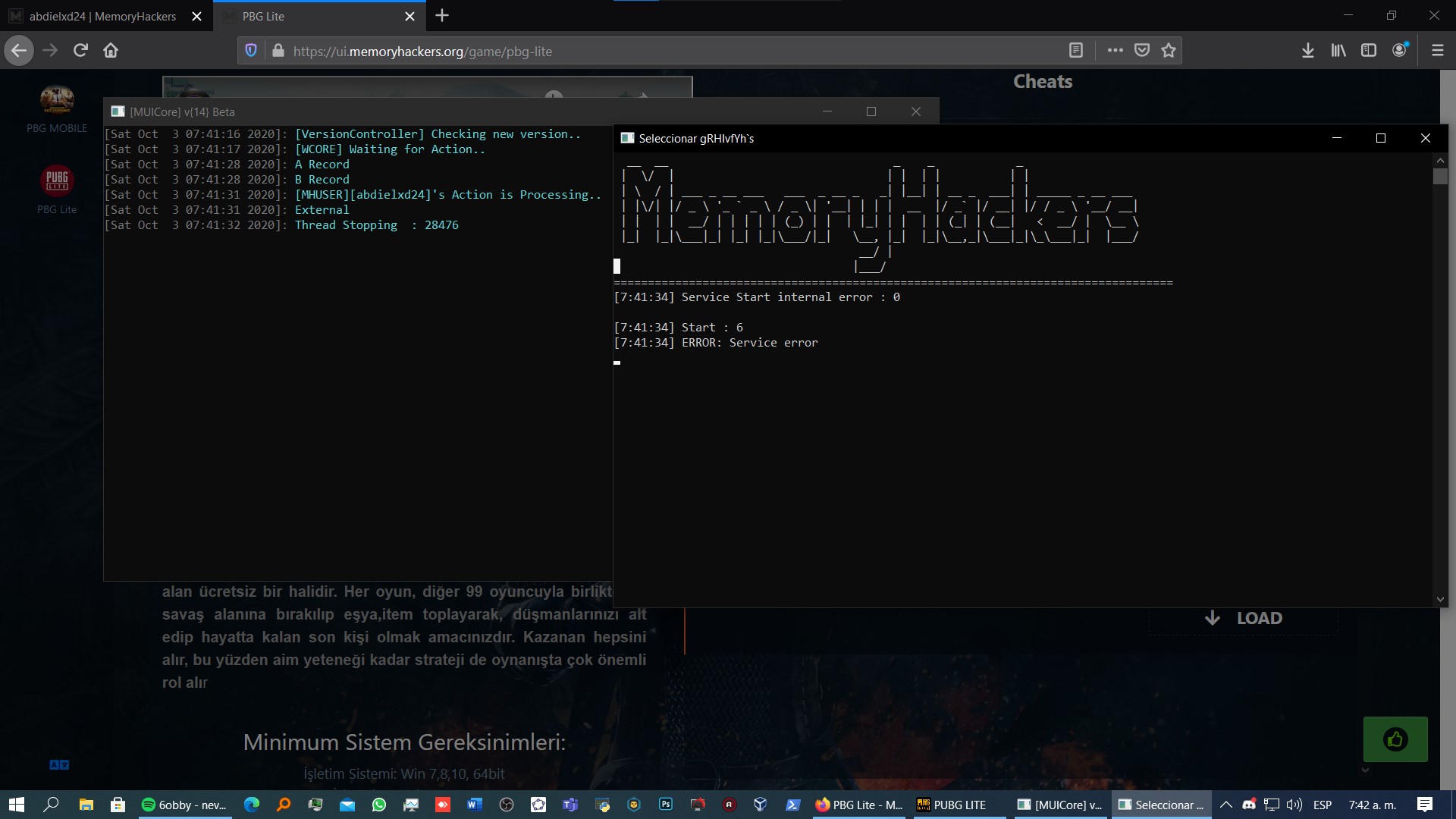Bookmark this page with the star icon
Screen dimensions: 1456x819
pos(1169,51)
